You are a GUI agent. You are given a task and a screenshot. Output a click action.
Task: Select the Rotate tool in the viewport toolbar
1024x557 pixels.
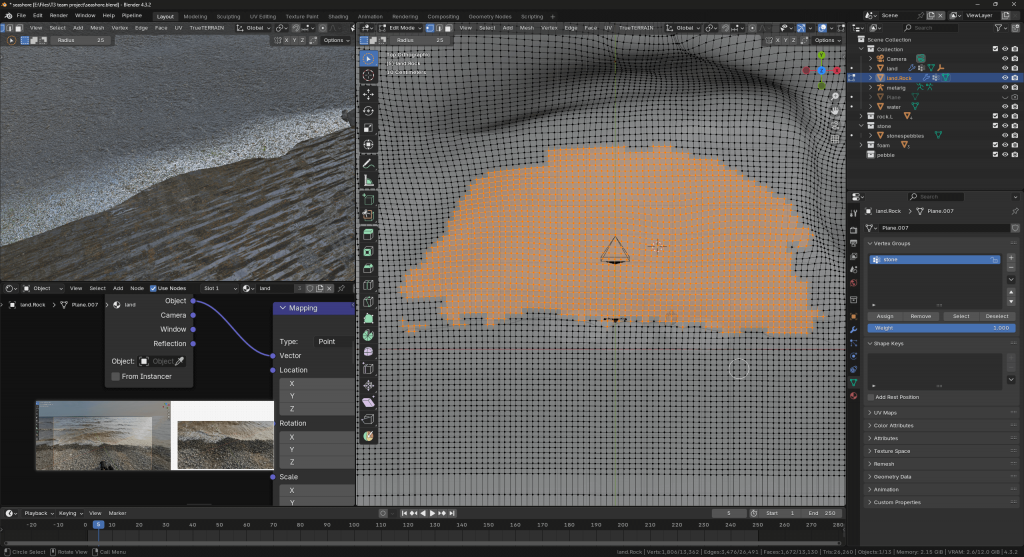(368, 111)
